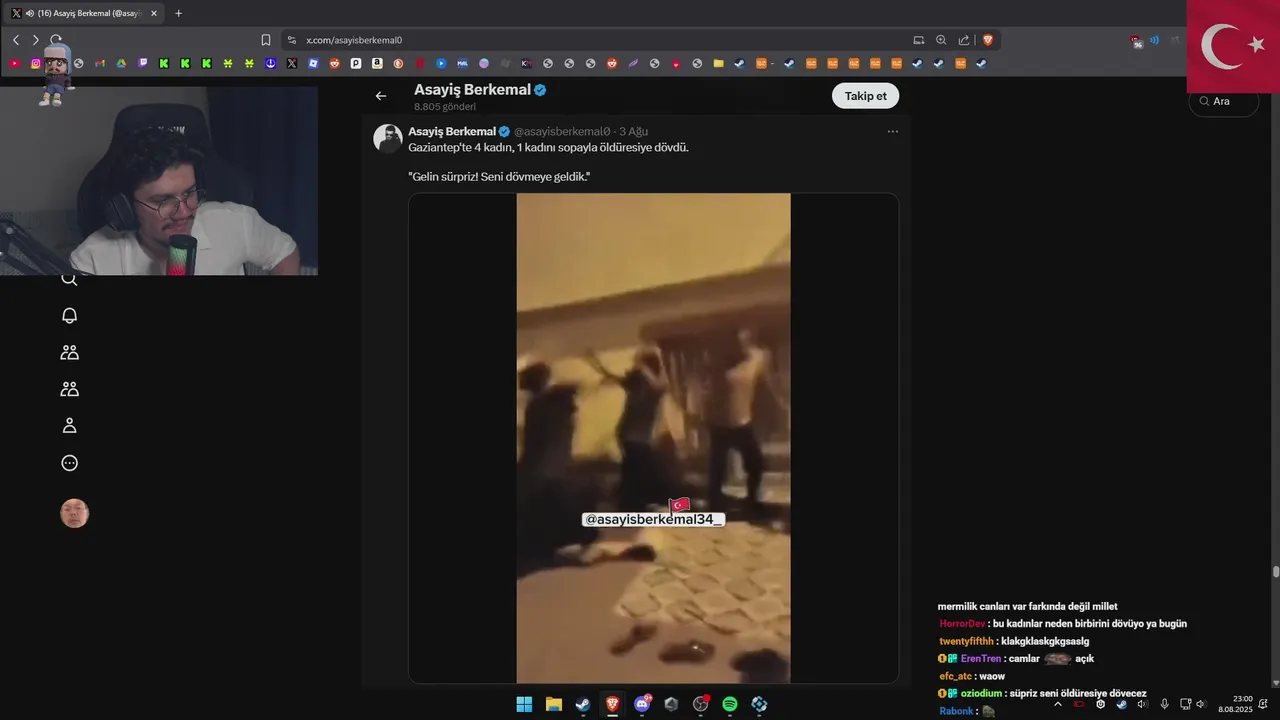Click the verified badge beside header name
This screenshot has width=1280, height=720.
point(540,90)
